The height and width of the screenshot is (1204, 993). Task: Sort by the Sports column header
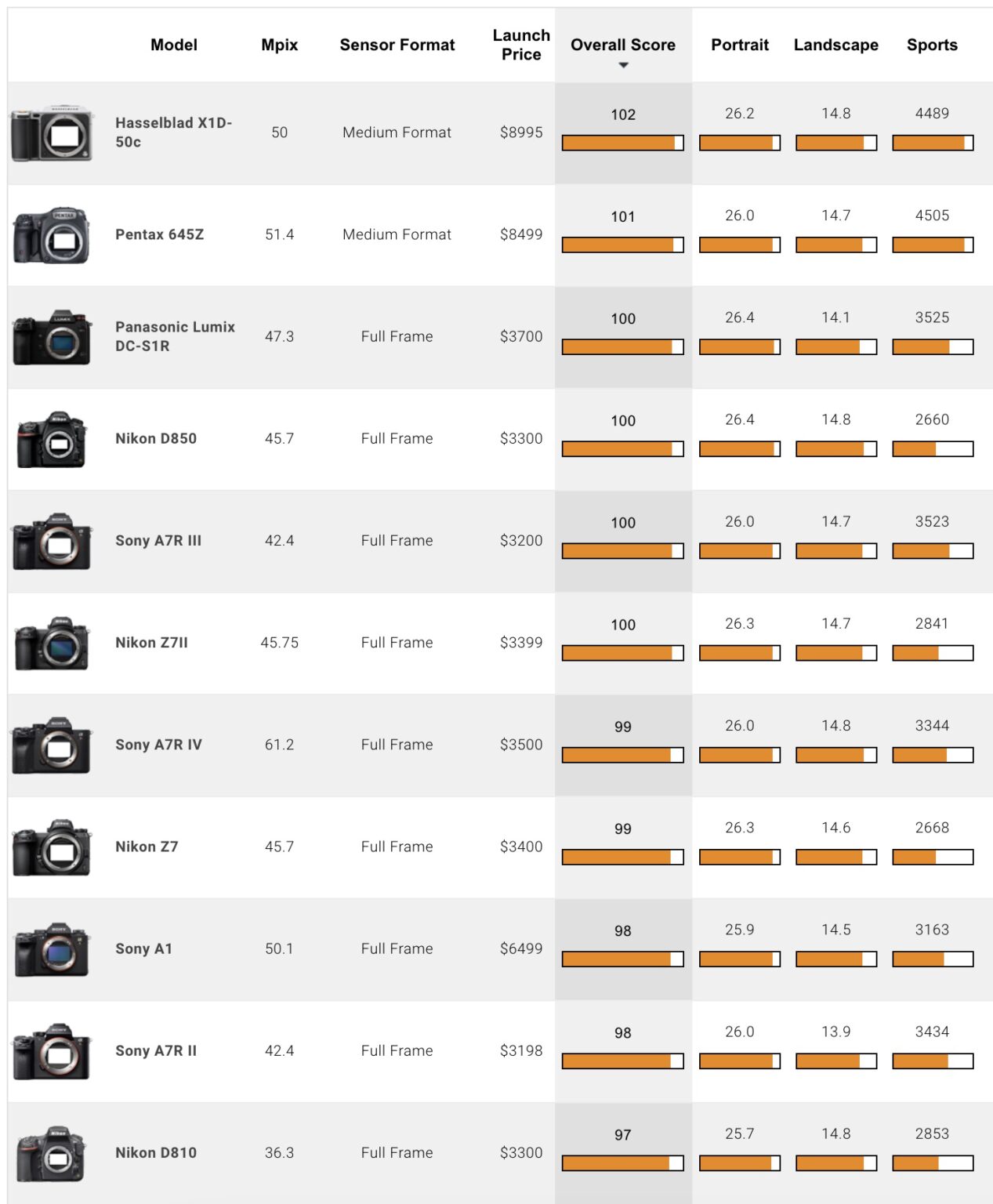point(932,45)
